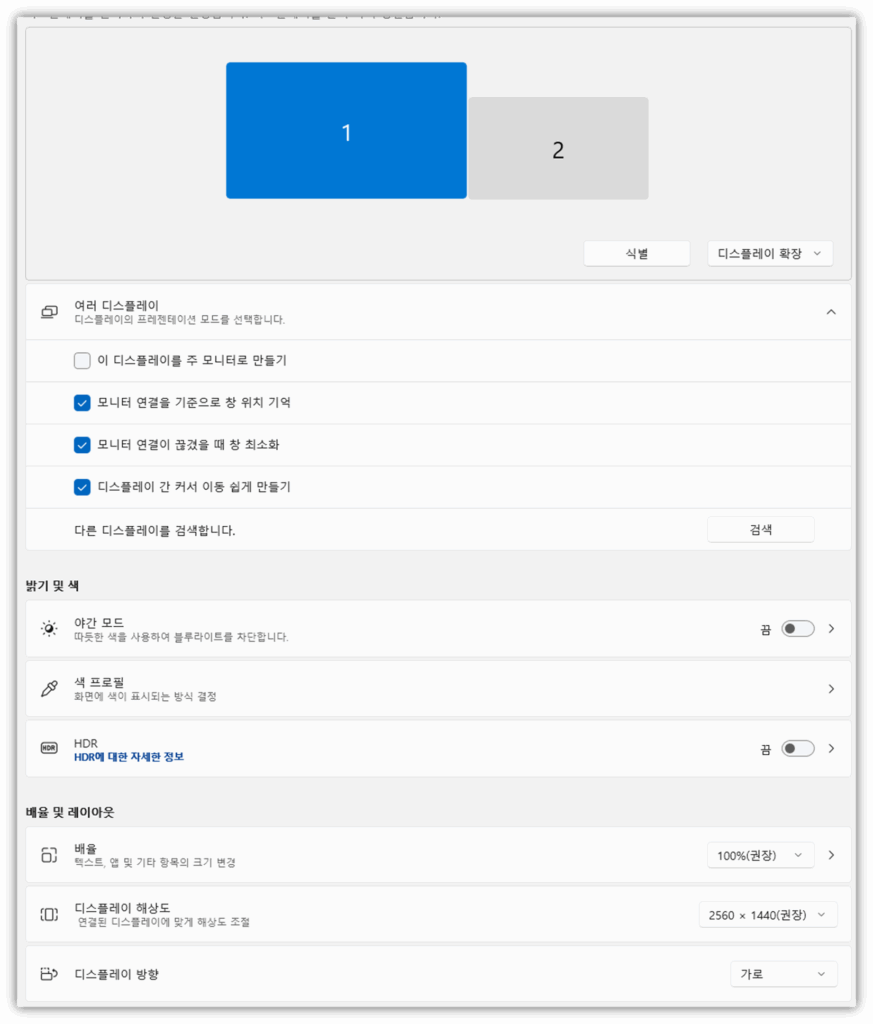Uncheck minimize windows when monitor disconnects
The width and height of the screenshot is (873, 1024).
(x=81, y=445)
